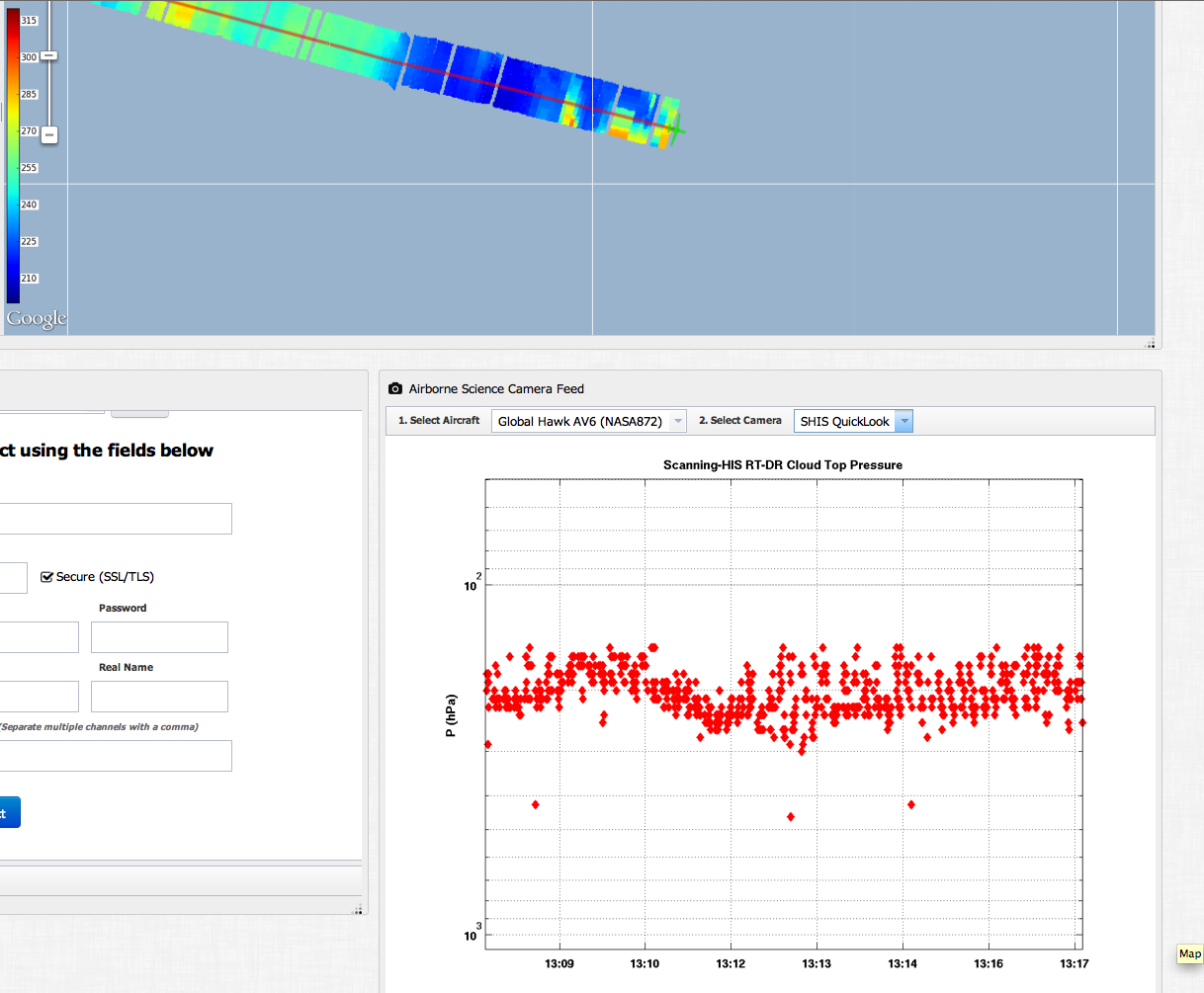Click the blue dropdown arrow for camera selection
Screen dimensions: 1204x993
[x=904, y=422]
